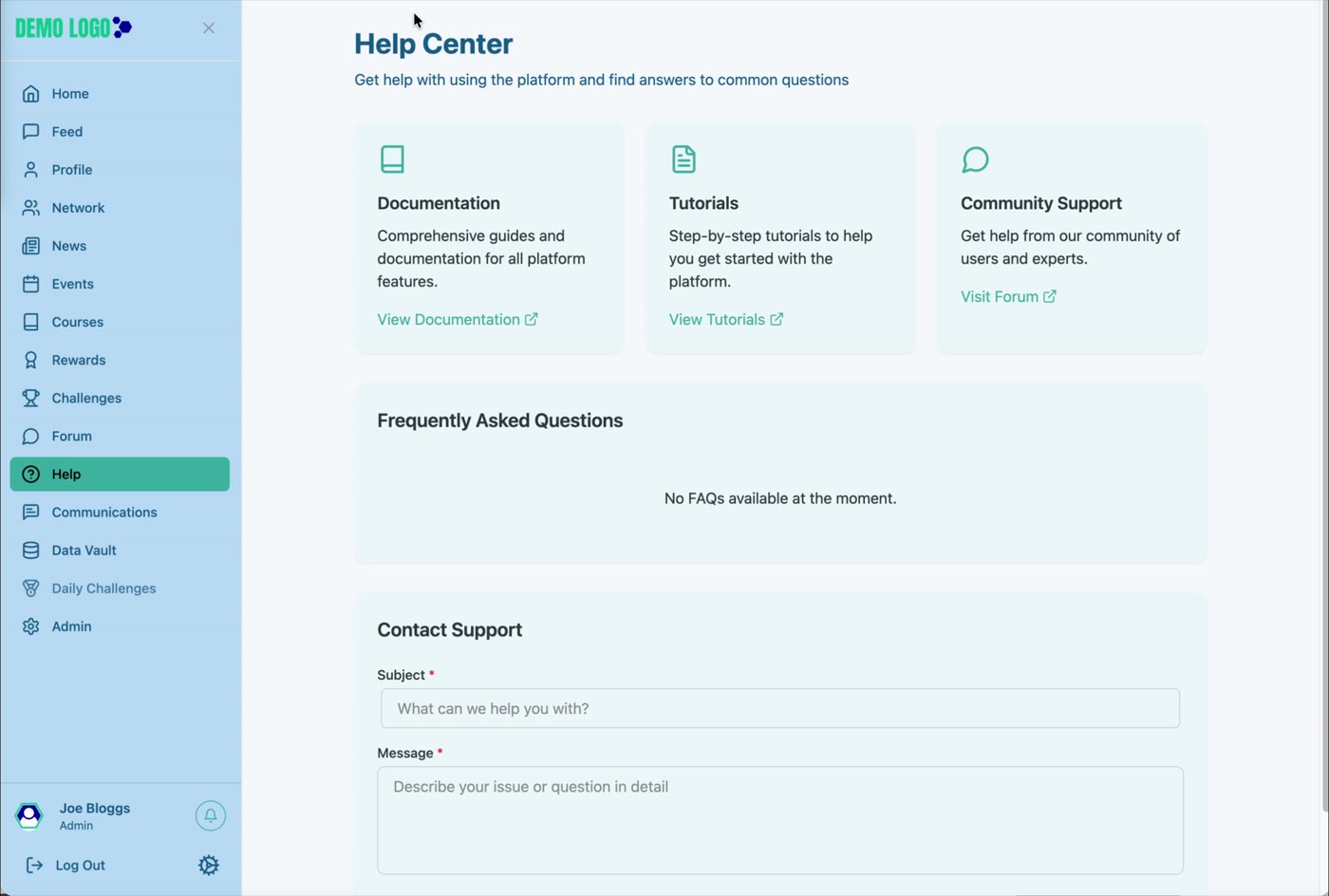Follow the View Tutorials link
1329x896 pixels.
point(726,319)
